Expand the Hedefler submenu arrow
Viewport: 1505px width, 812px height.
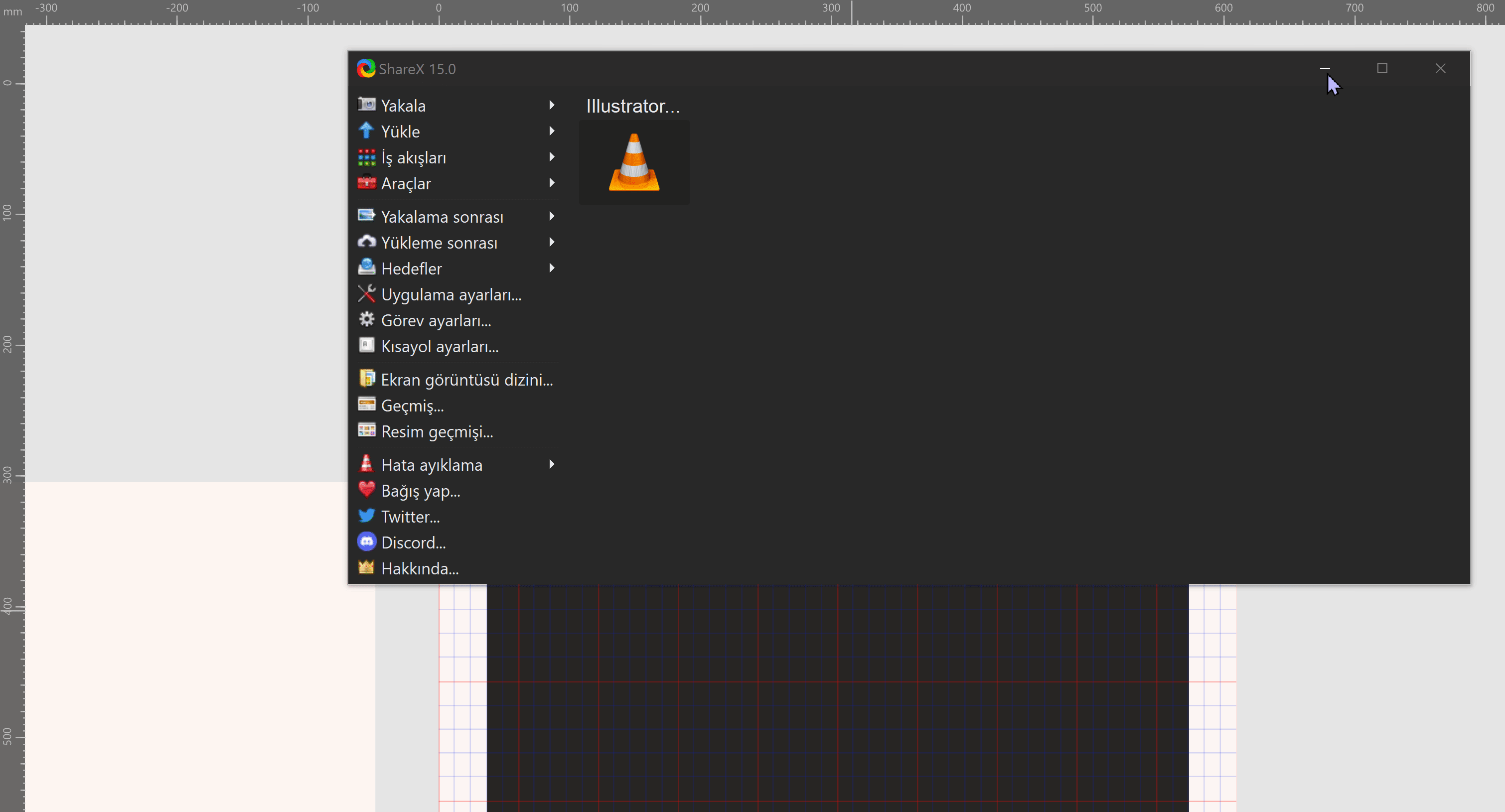pos(552,268)
